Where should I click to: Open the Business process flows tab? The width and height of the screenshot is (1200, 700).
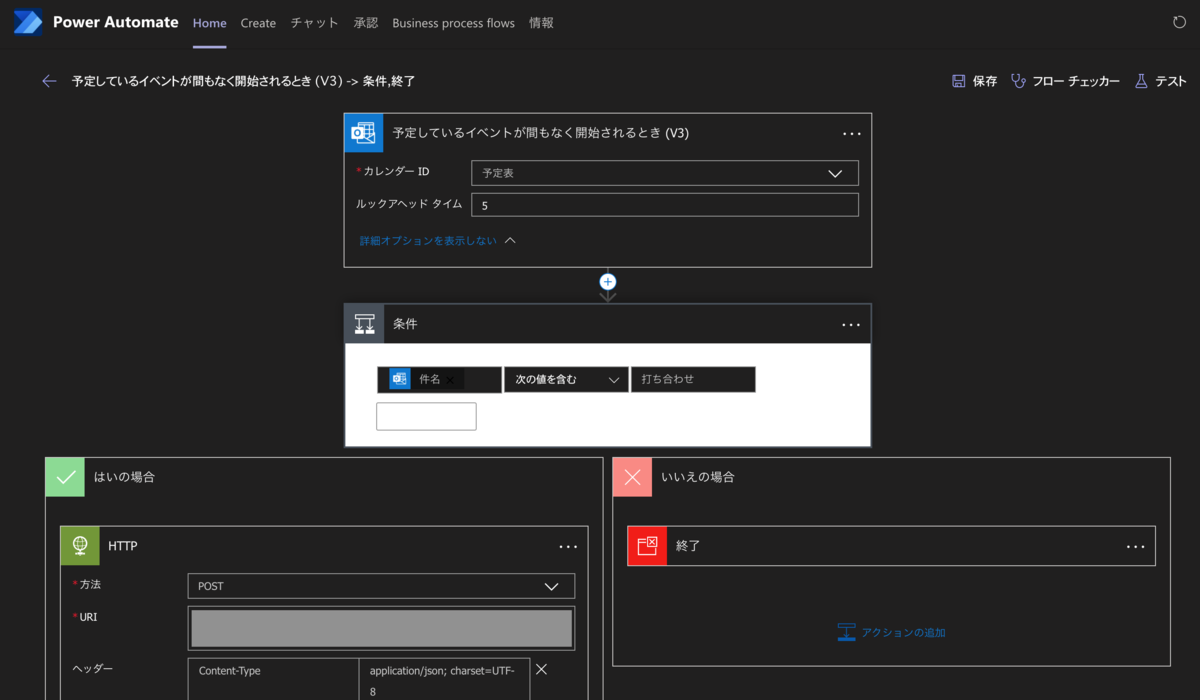[x=453, y=23]
